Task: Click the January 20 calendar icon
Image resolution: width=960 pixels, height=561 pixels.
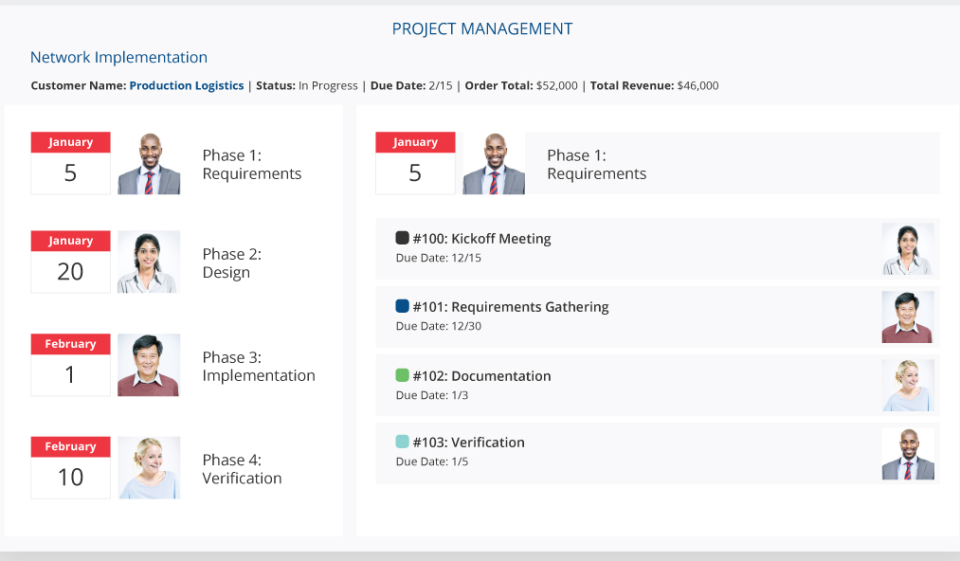Action: 70,262
